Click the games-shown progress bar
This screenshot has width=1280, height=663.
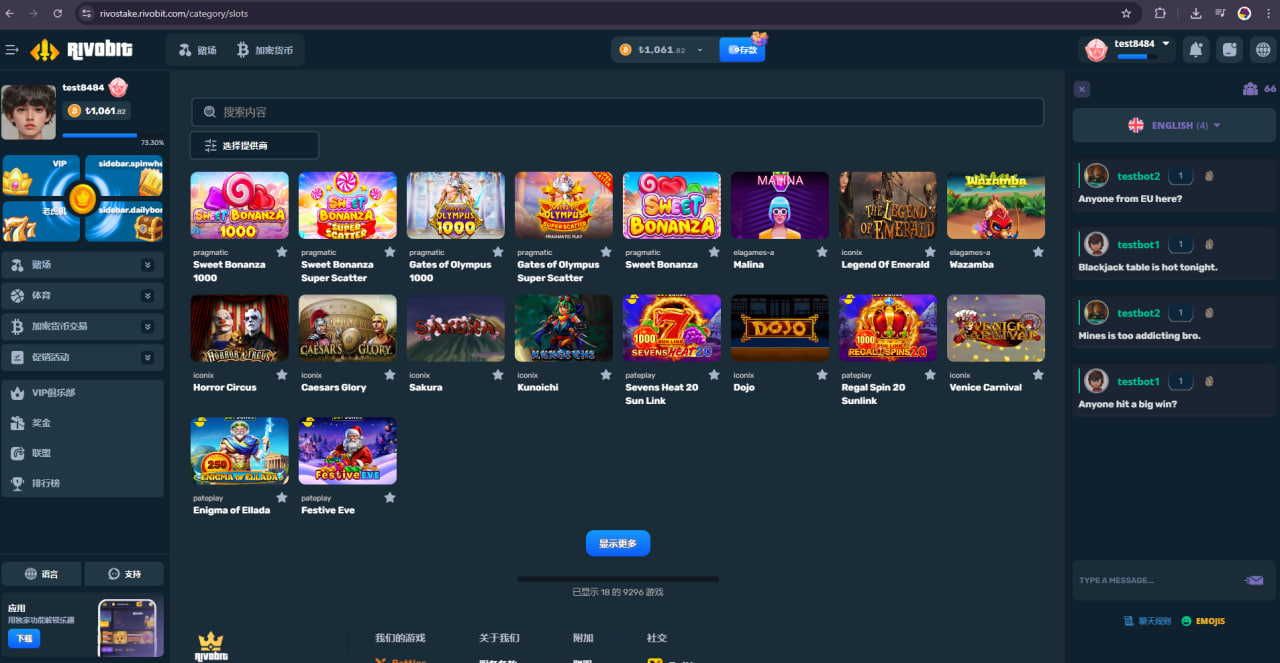618,579
